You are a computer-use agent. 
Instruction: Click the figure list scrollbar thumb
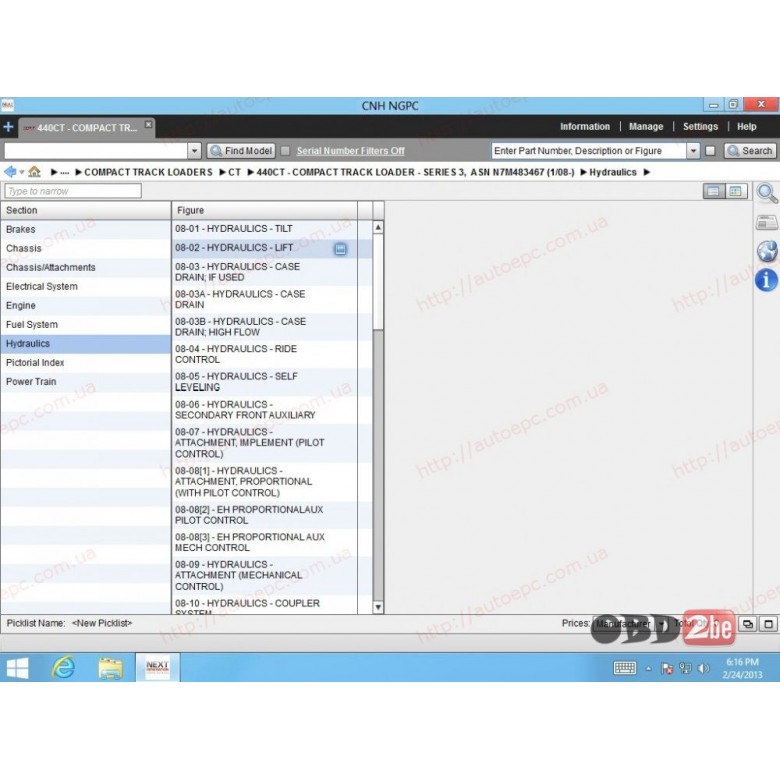pyautogui.click(x=378, y=282)
